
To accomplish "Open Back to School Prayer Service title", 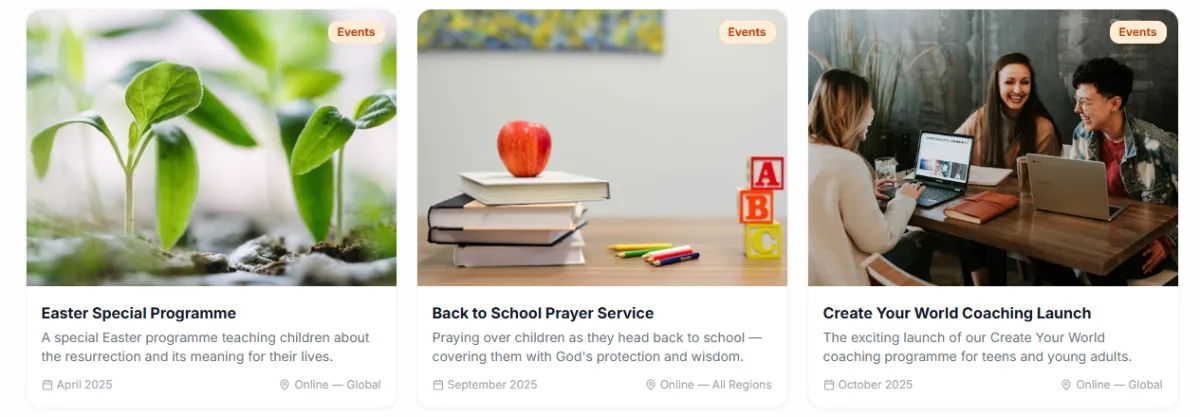I will click(x=543, y=313).
